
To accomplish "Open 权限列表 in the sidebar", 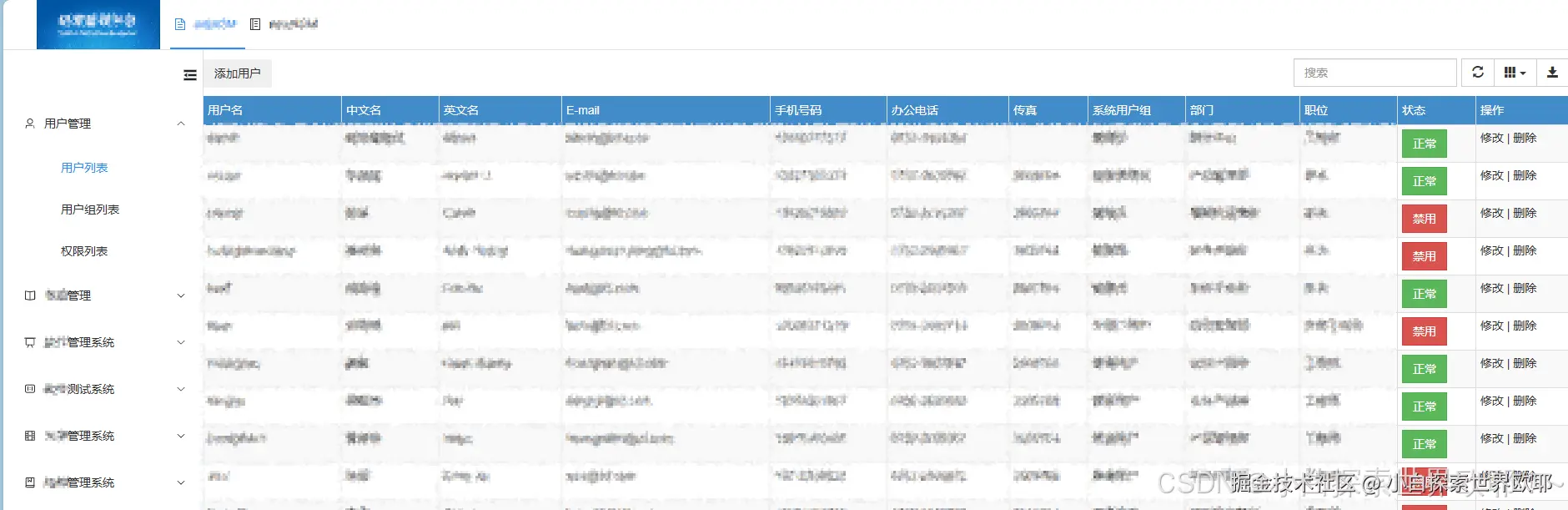I will pos(84,251).
